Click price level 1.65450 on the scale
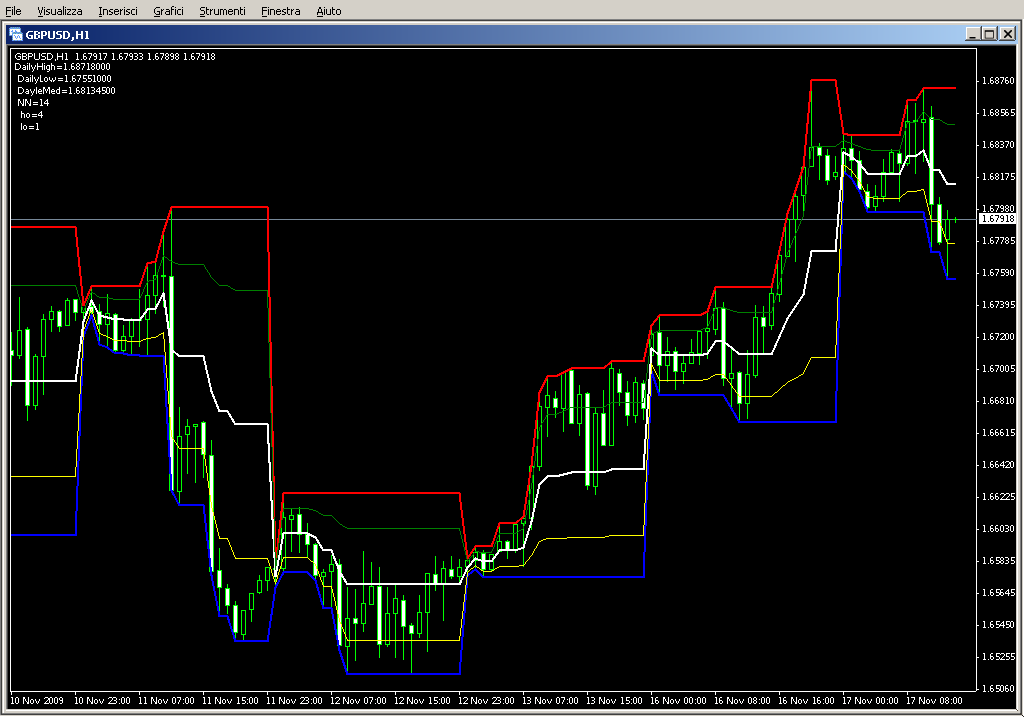Viewport: 1024px width, 717px height. 999,624
